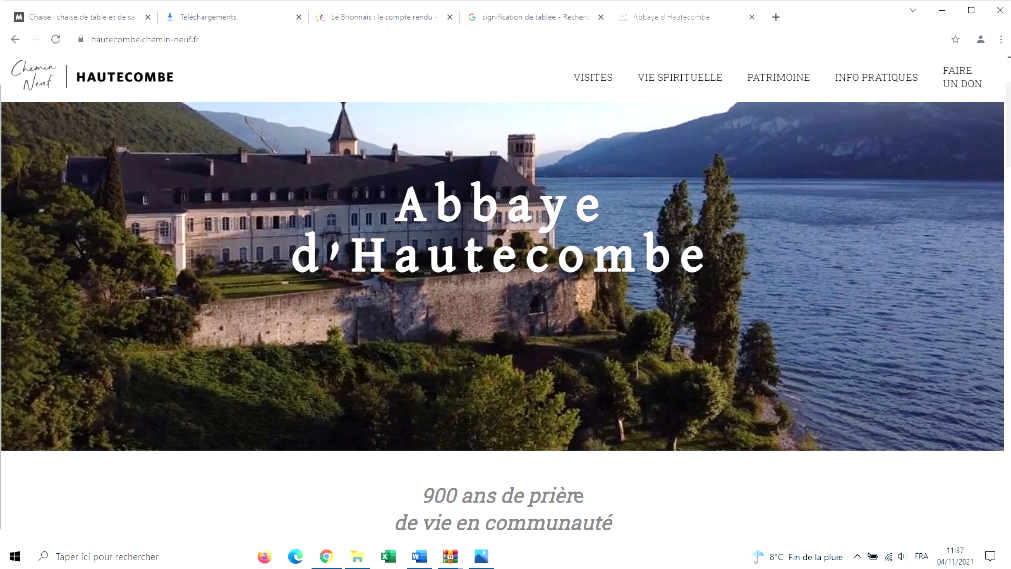Open a new browser tab

[x=776, y=17]
